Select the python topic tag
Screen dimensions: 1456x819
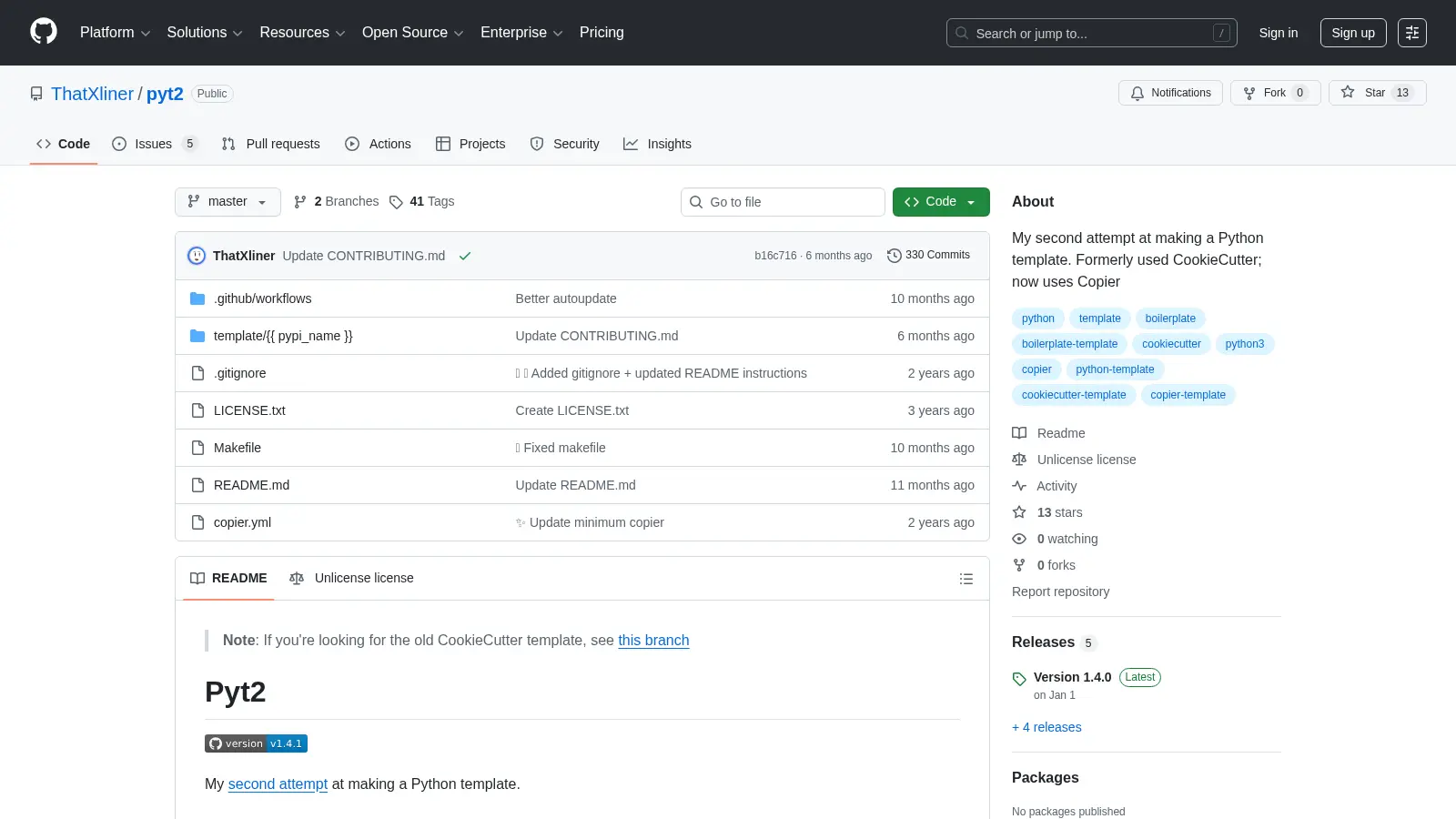[1037, 318]
